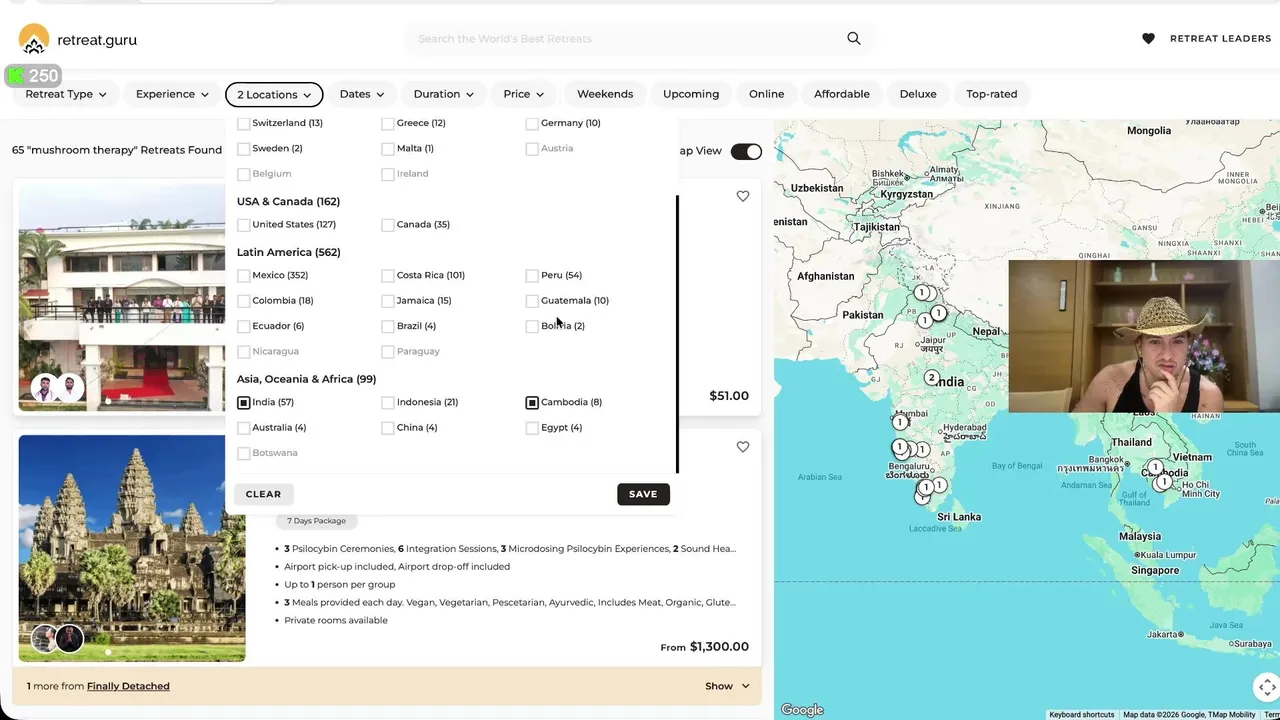Click the retreat.guru logo icon
This screenshot has height=720, width=1280.
click(x=34, y=39)
